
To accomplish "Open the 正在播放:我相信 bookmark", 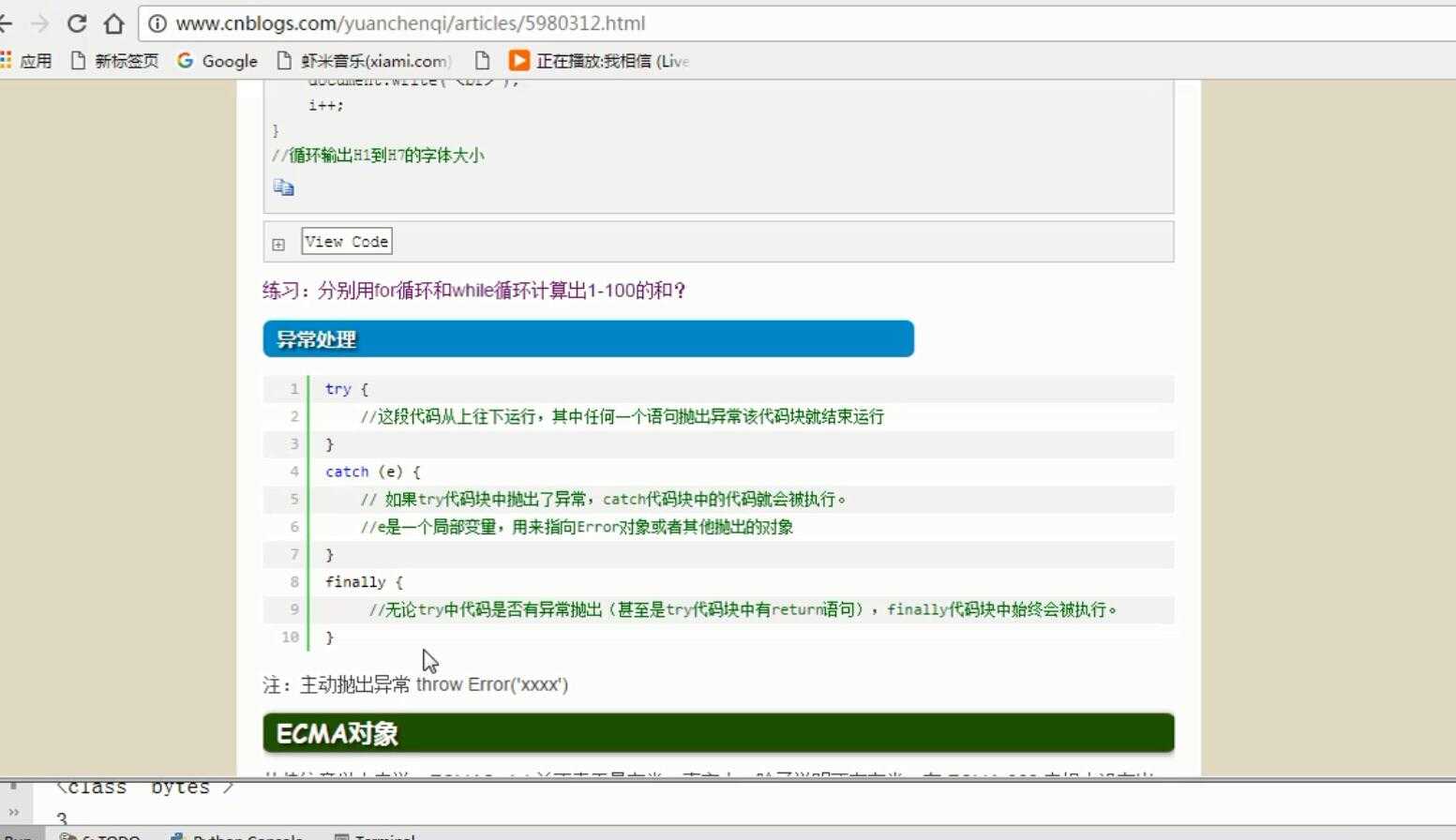I will [x=599, y=61].
